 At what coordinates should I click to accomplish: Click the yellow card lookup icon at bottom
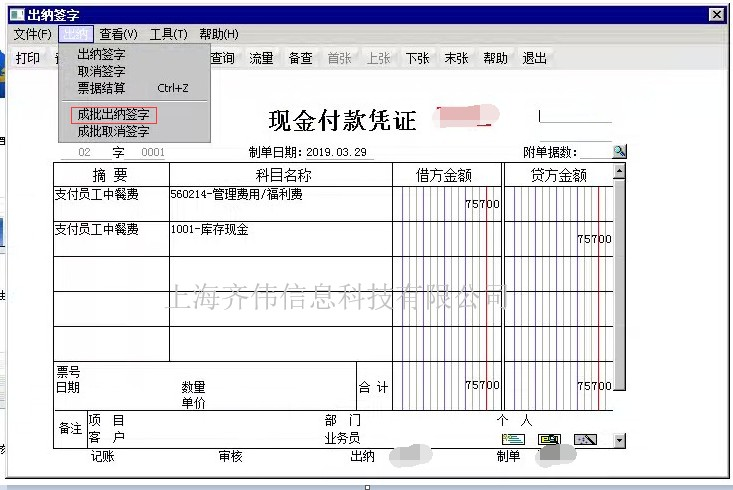(x=550, y=439)
